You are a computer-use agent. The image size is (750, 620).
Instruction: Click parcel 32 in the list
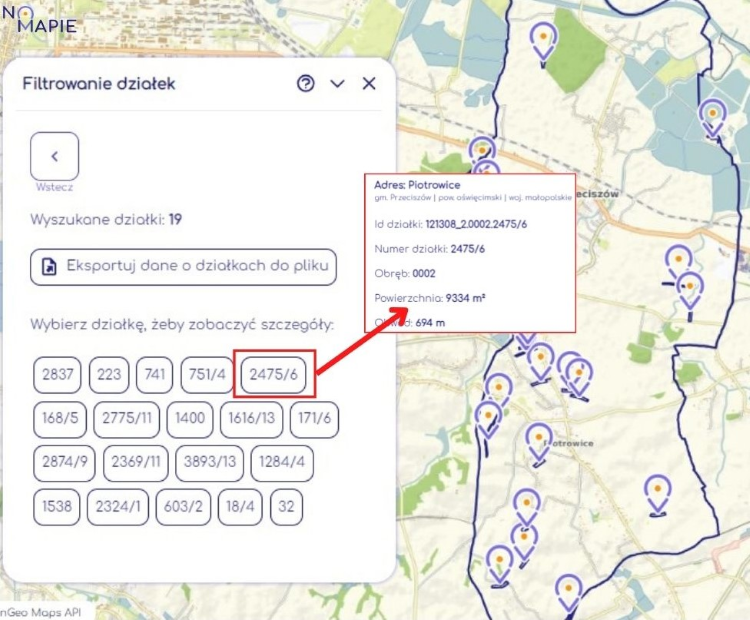coord(286,507)
